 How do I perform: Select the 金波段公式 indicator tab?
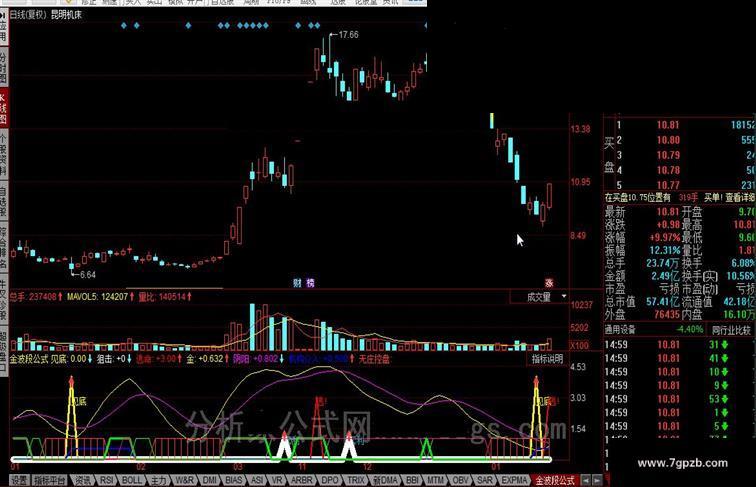point(555,480)
